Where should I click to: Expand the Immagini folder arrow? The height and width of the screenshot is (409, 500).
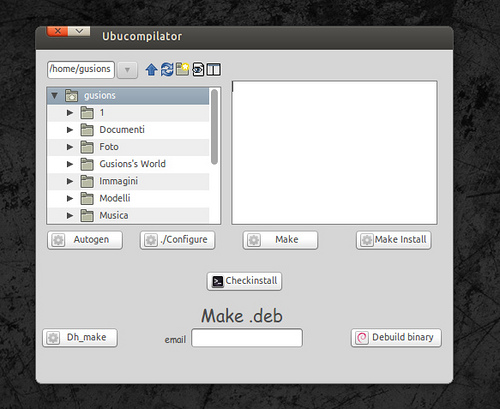click(70, 181)
